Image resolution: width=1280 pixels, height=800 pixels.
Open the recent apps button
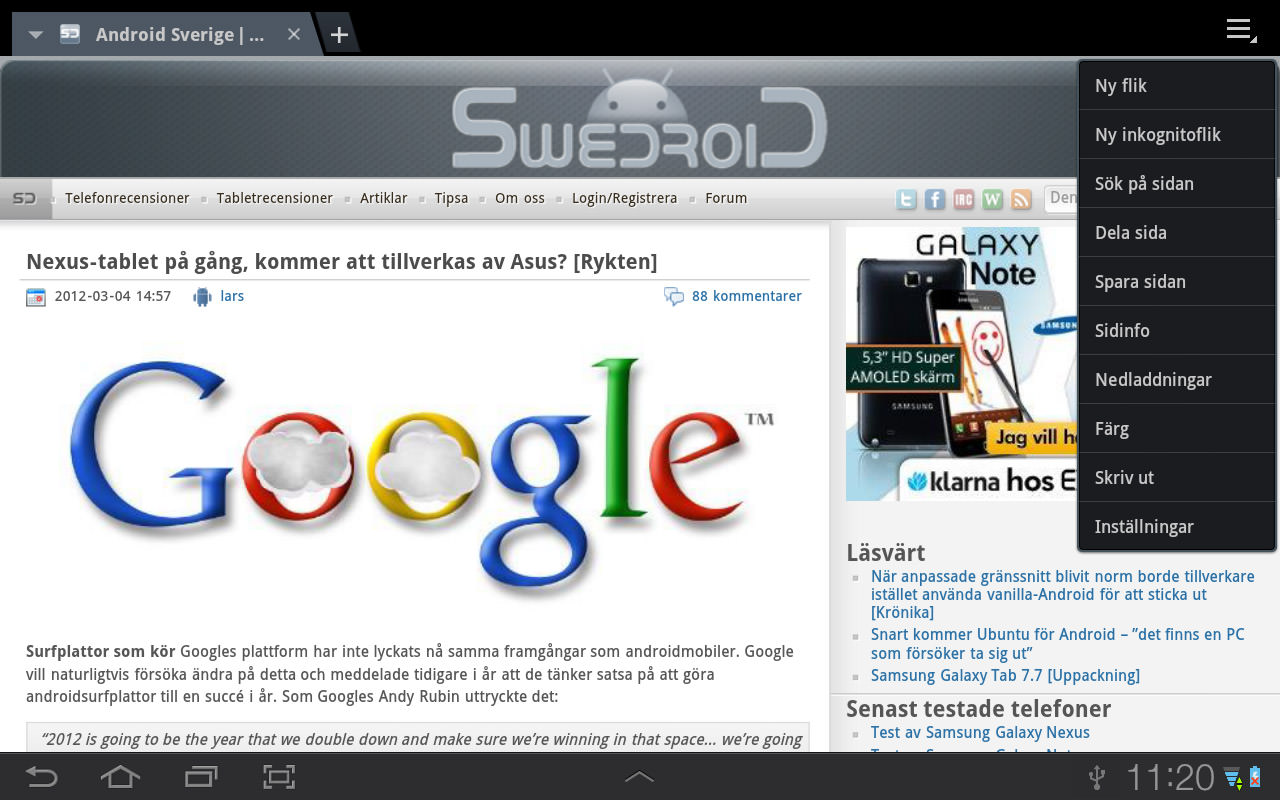pyautogui.click(x=201, y=776)
